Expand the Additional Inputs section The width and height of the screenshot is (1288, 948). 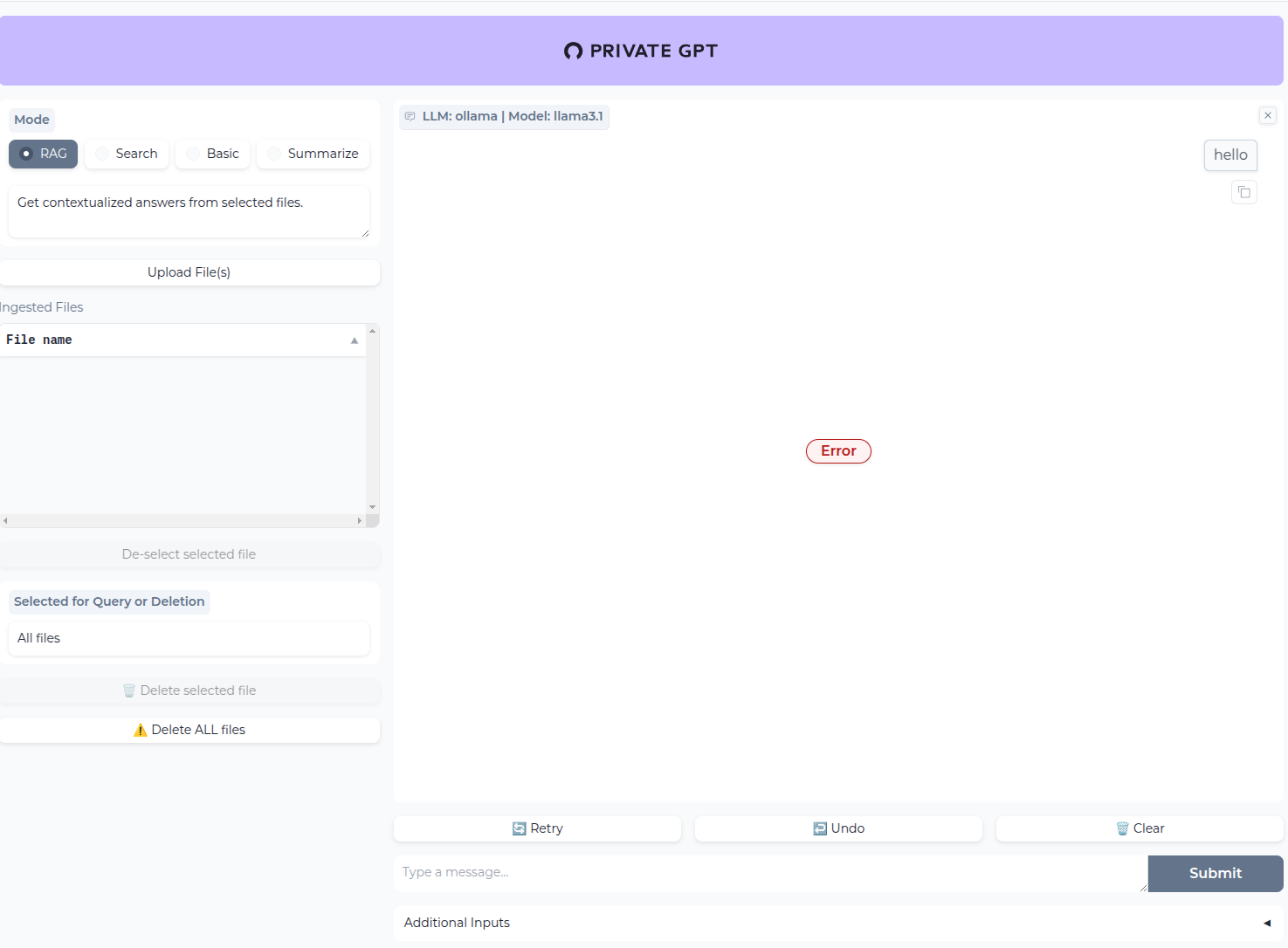pyautogui.click(x=838, y=923)
